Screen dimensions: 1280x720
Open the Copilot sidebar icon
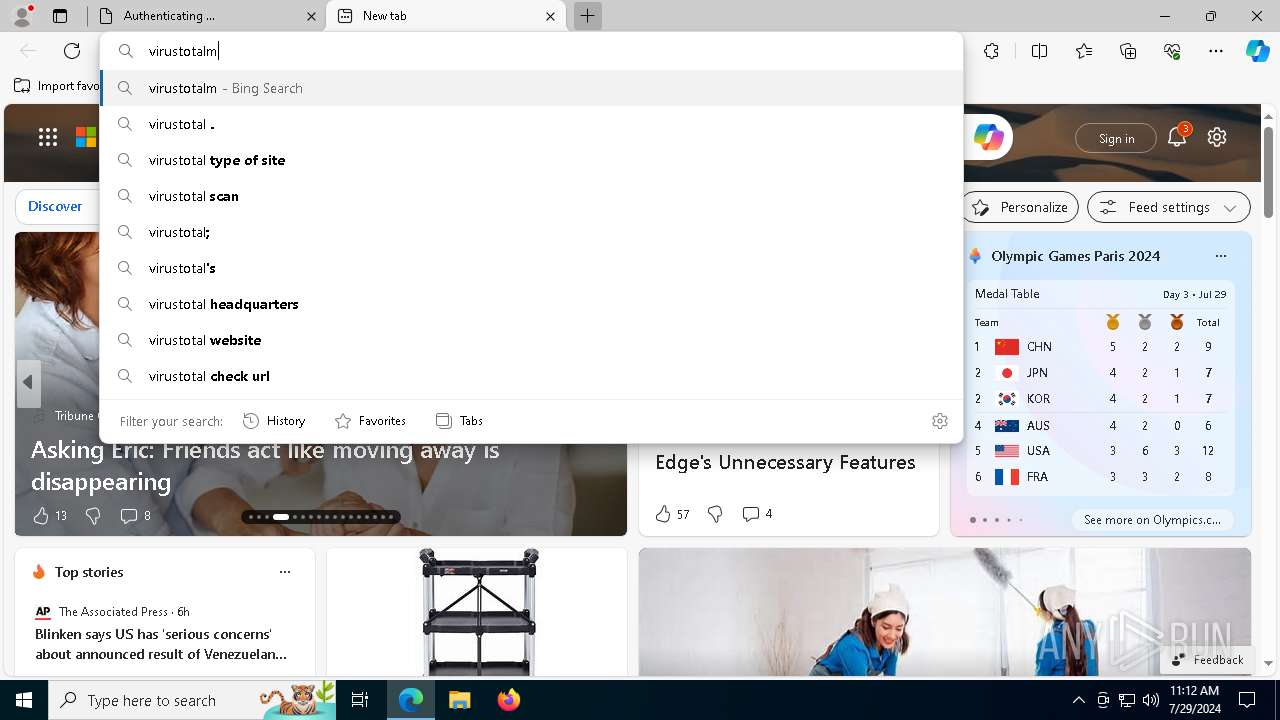click(x=1257, y=51)
